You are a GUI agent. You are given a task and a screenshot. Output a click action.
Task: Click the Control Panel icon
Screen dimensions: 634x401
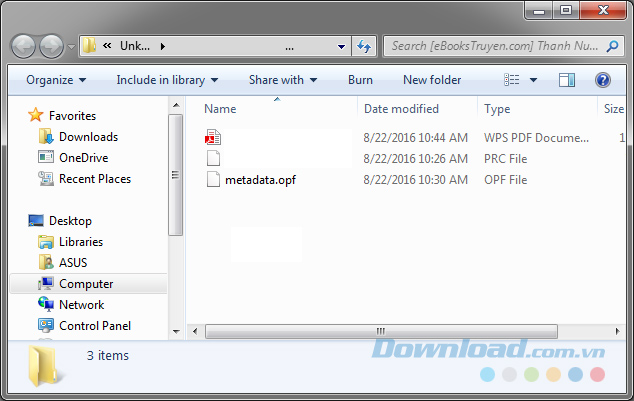46,325
